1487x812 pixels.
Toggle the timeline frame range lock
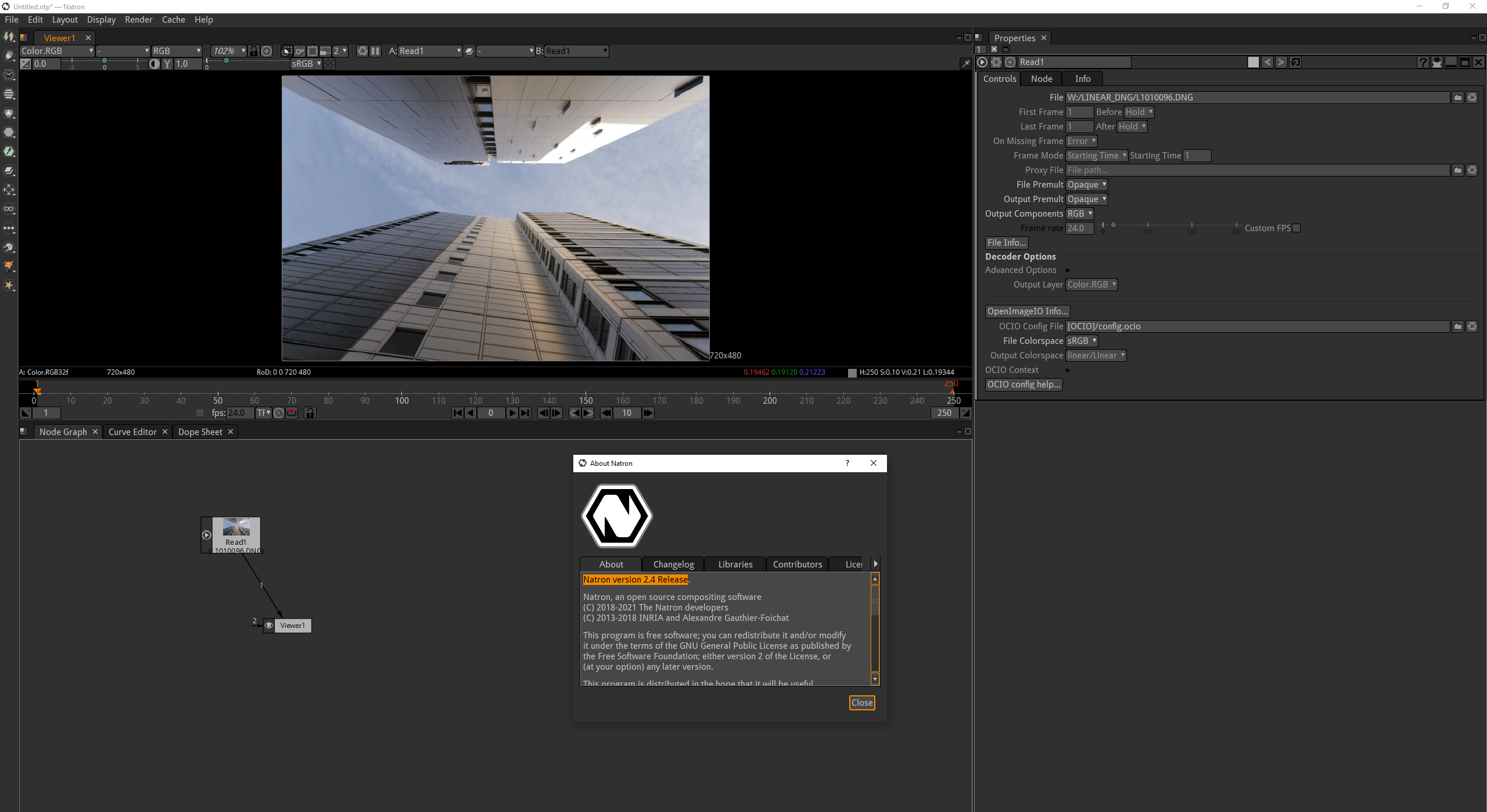point(310,413)
